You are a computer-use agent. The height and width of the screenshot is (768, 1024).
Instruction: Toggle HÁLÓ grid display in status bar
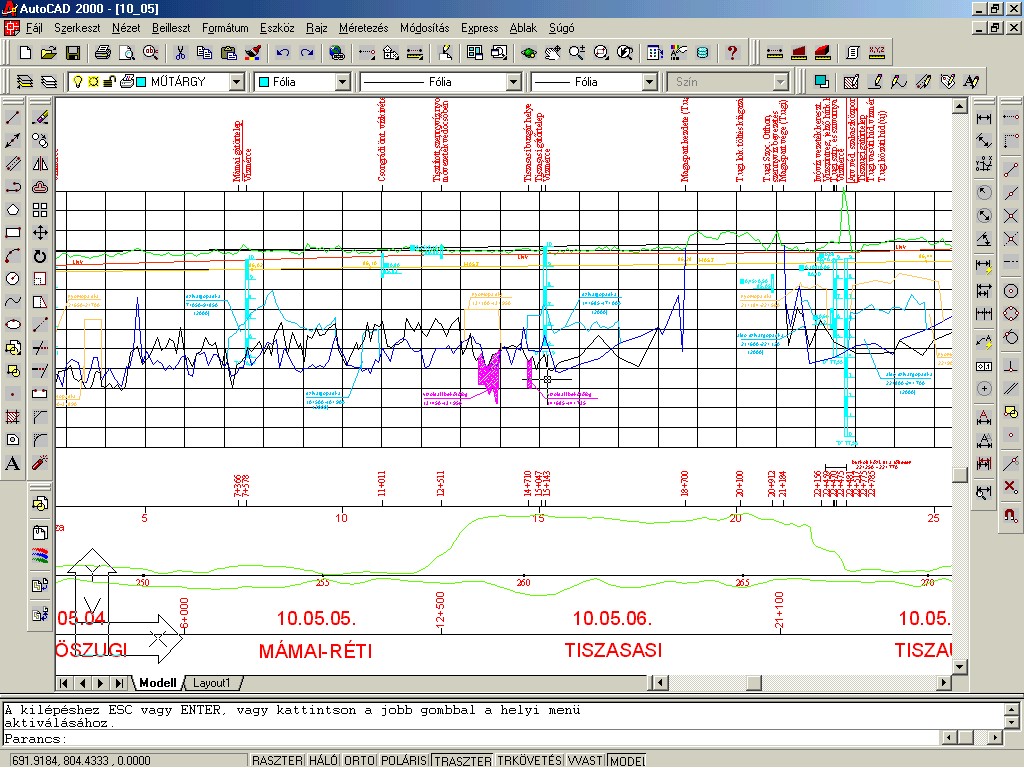(x=322, y=760)
